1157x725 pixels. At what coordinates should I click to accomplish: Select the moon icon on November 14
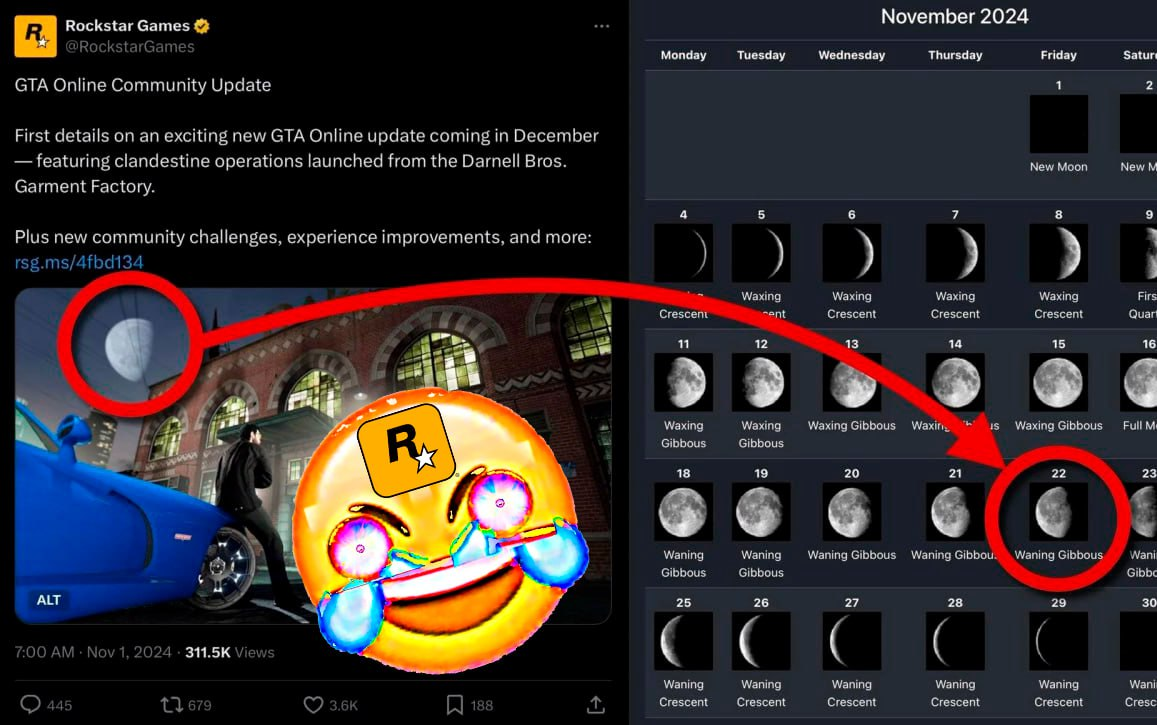[955, 382]
